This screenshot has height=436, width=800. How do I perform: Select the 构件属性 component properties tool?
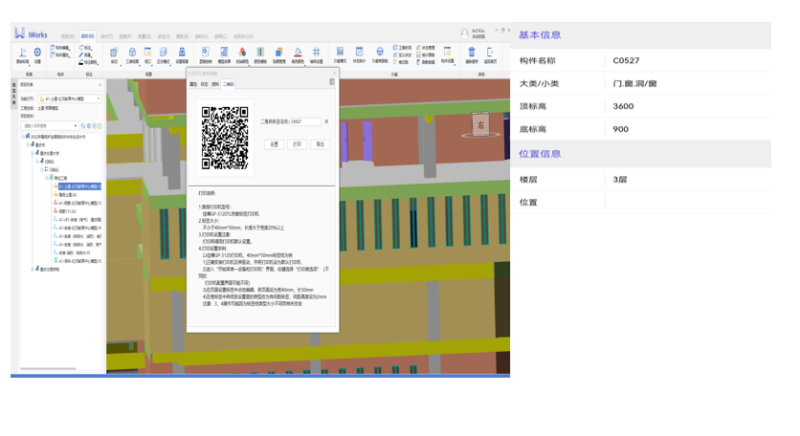[60, 55]
